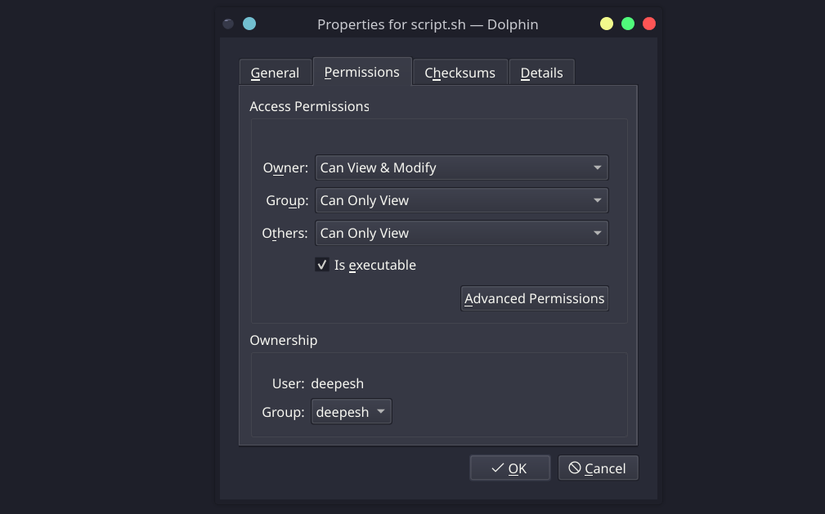Minimize window with the yellow button
This screenshot has width=825, height=514.
tap(606, 24)
